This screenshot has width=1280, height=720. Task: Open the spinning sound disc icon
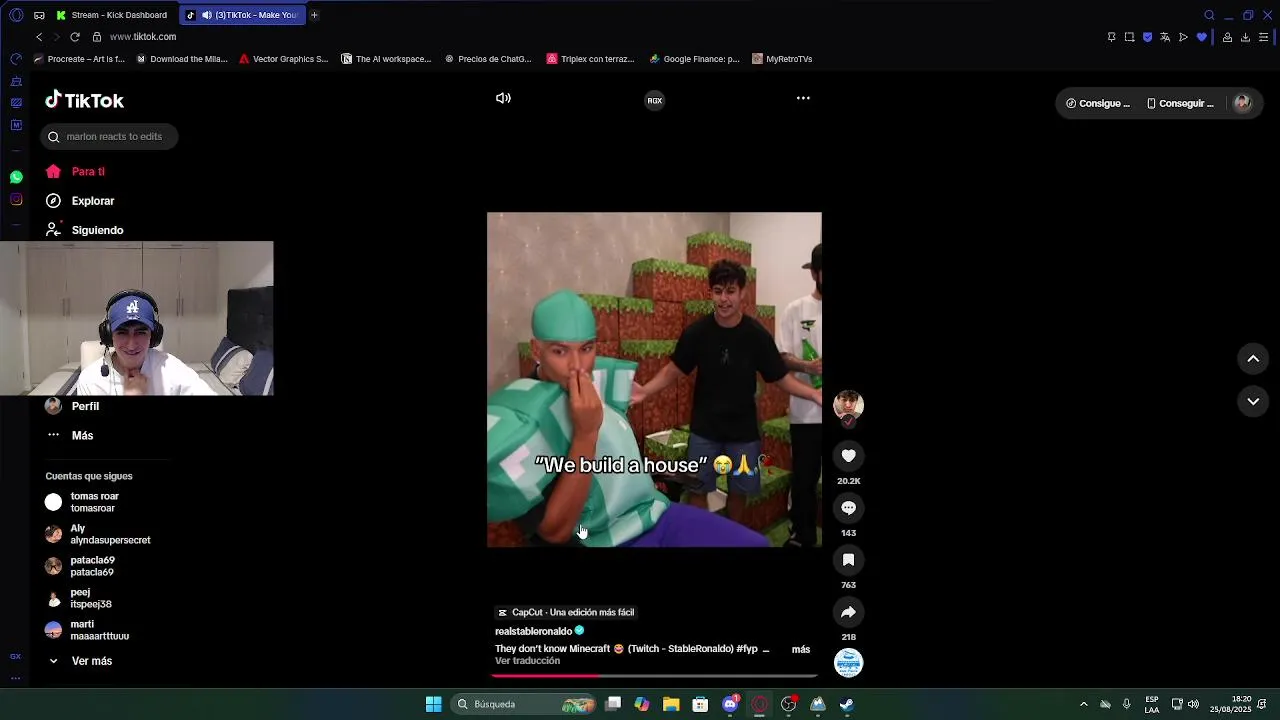(x=848, y=663)
